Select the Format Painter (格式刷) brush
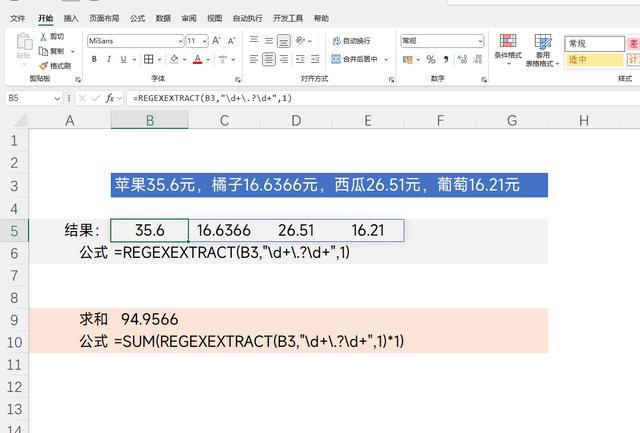This screenshot has width=640, height=433. (x=44, y=66)
